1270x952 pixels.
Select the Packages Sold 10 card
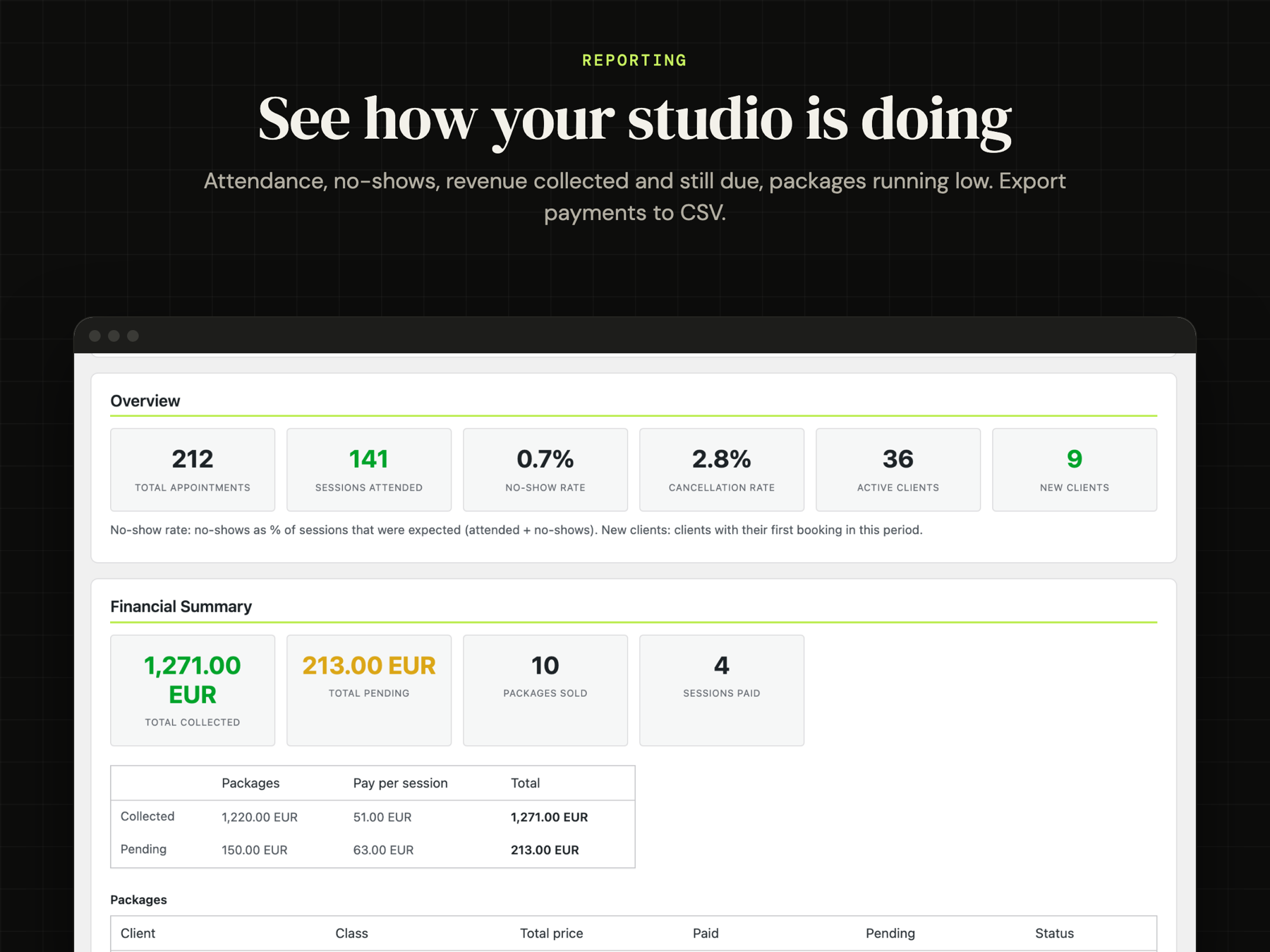(x=545, y=690)
